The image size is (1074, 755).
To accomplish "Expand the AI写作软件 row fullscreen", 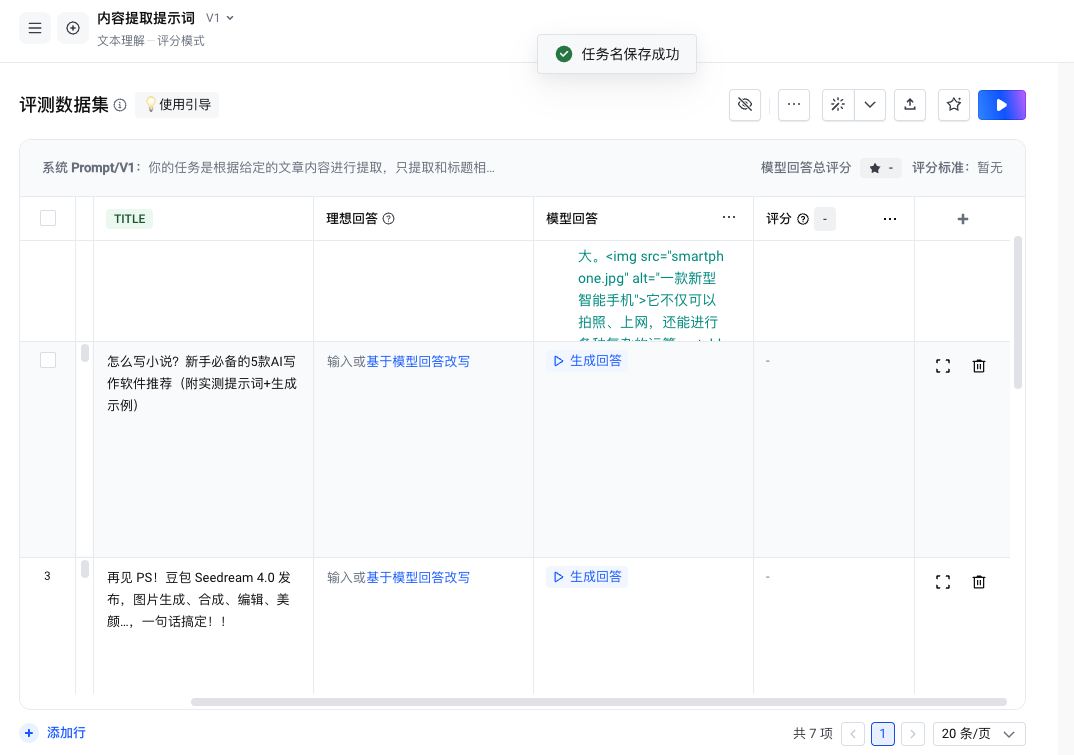I will pos(942,366).
